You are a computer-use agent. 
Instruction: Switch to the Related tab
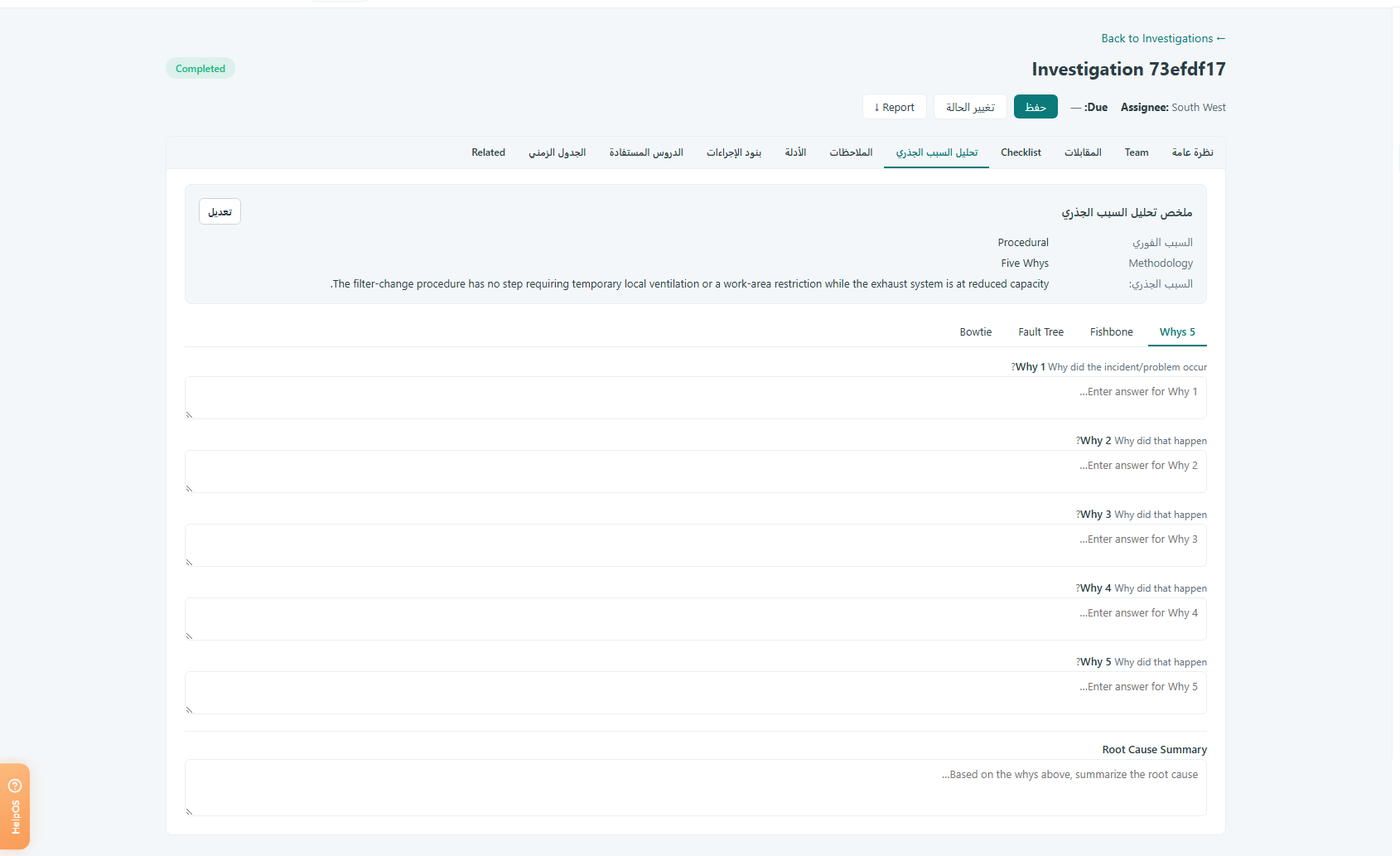click(x=488, y=152)
